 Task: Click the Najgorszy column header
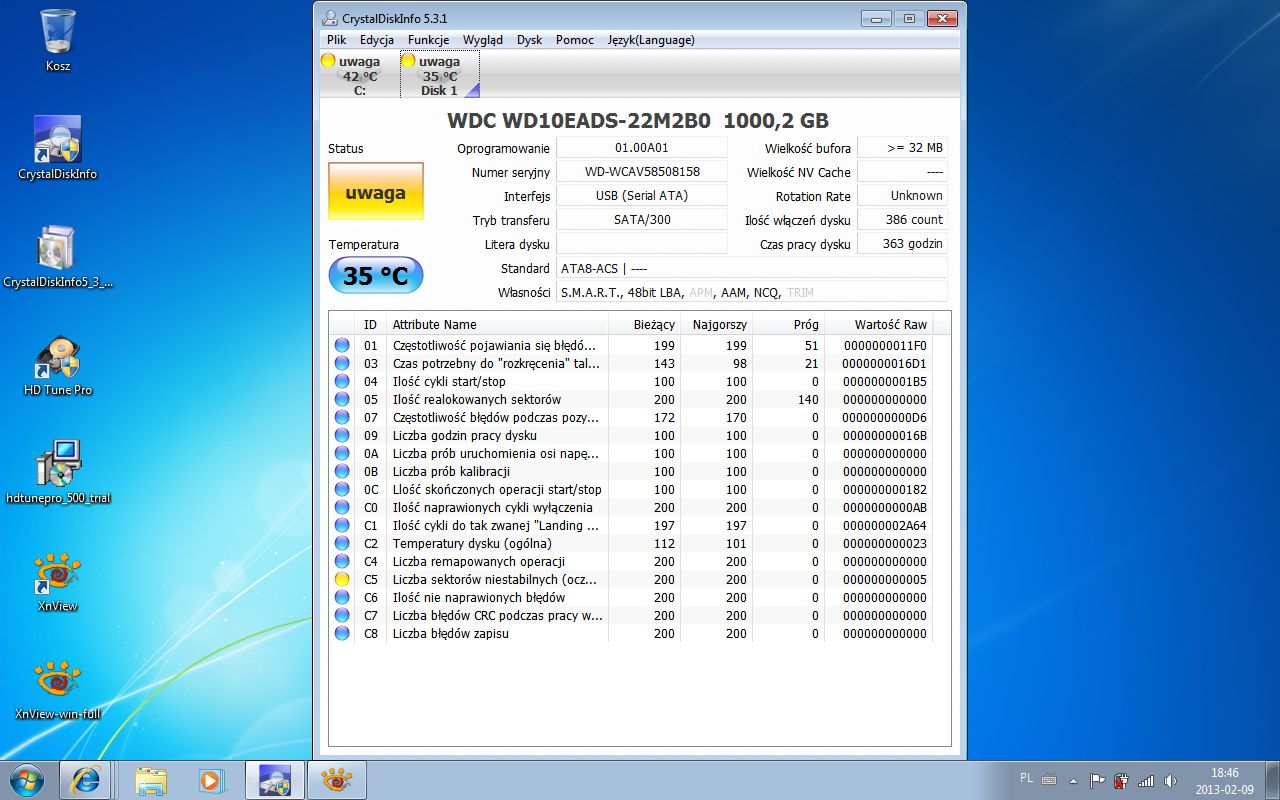717,324
